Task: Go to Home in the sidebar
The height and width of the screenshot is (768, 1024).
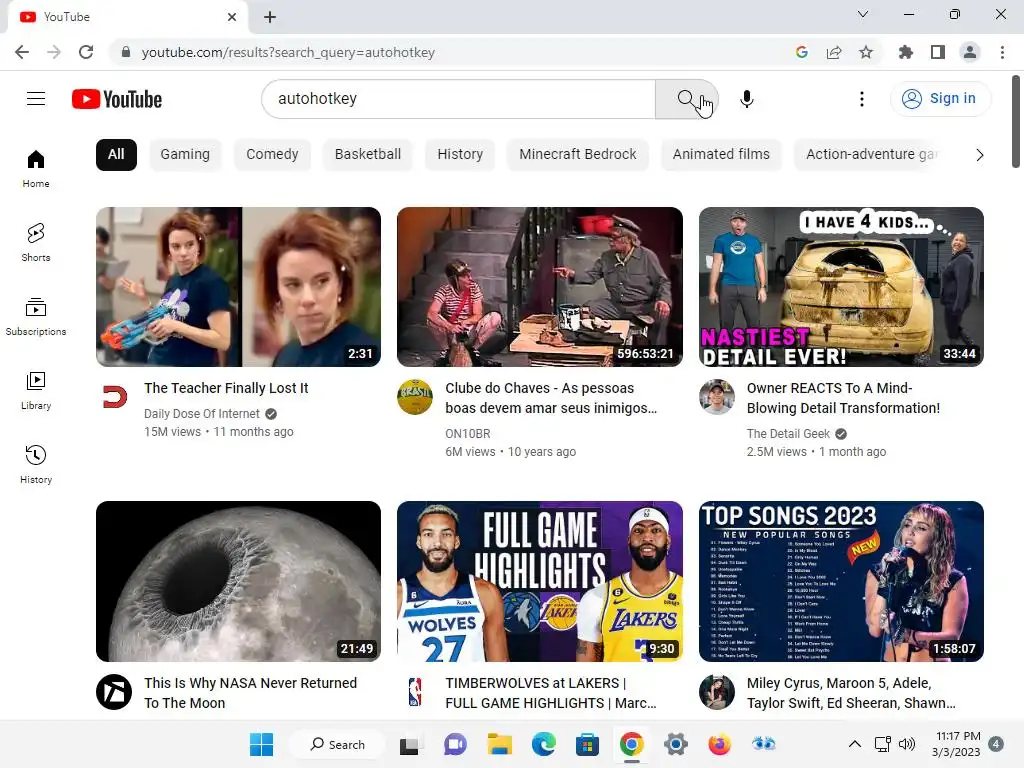Action: point(36,169)
